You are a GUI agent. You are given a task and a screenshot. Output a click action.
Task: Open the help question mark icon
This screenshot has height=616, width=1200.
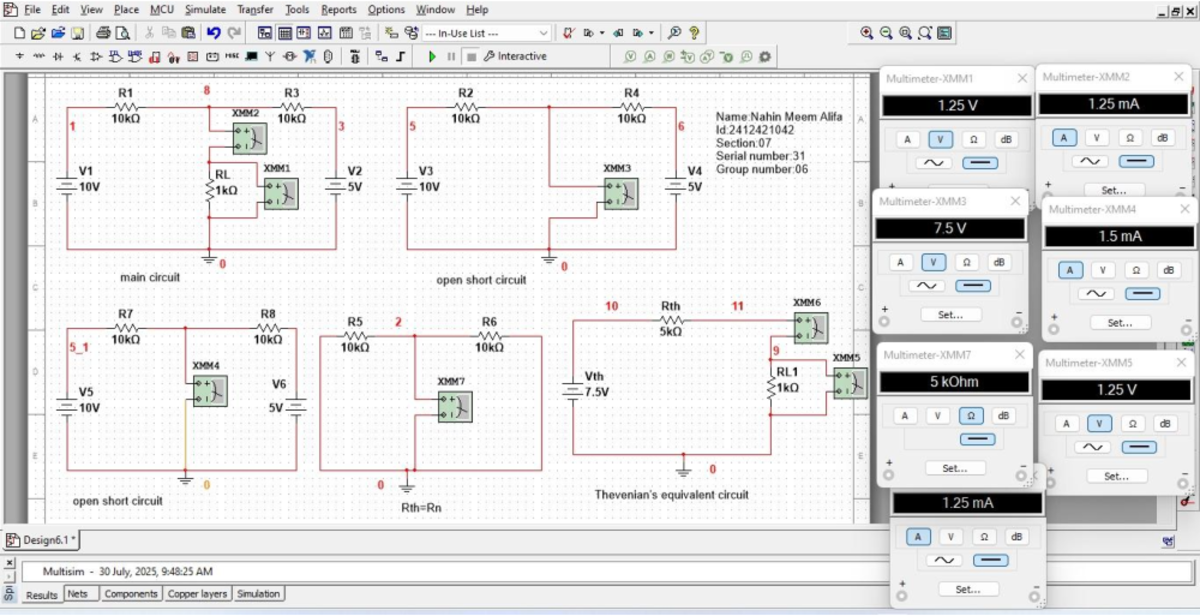[694, 33]
